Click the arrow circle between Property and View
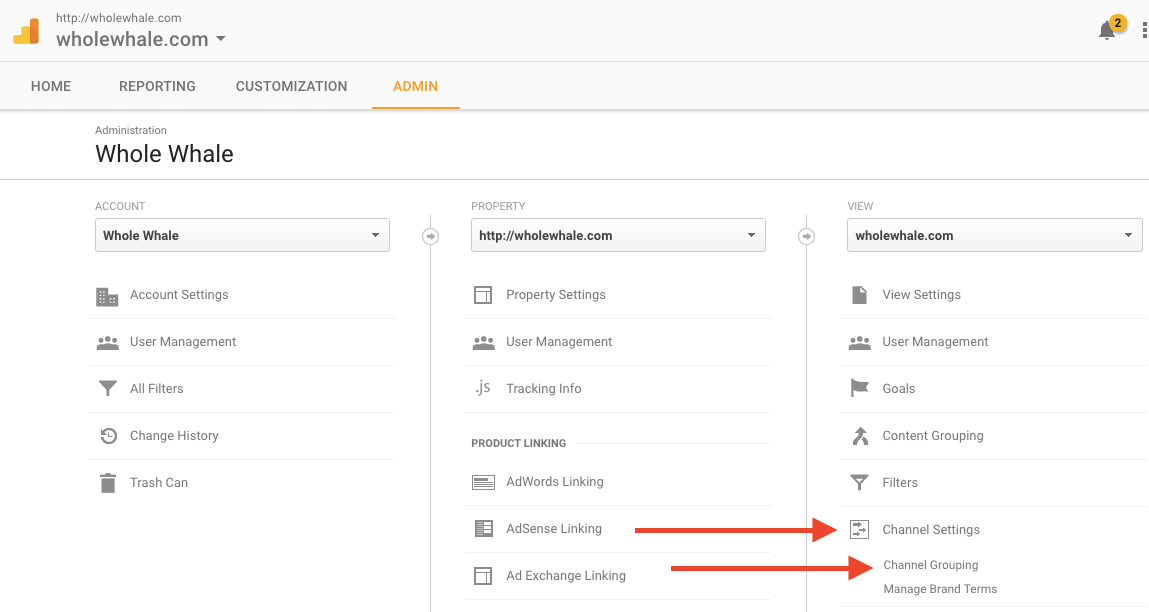 pos(806,236)
